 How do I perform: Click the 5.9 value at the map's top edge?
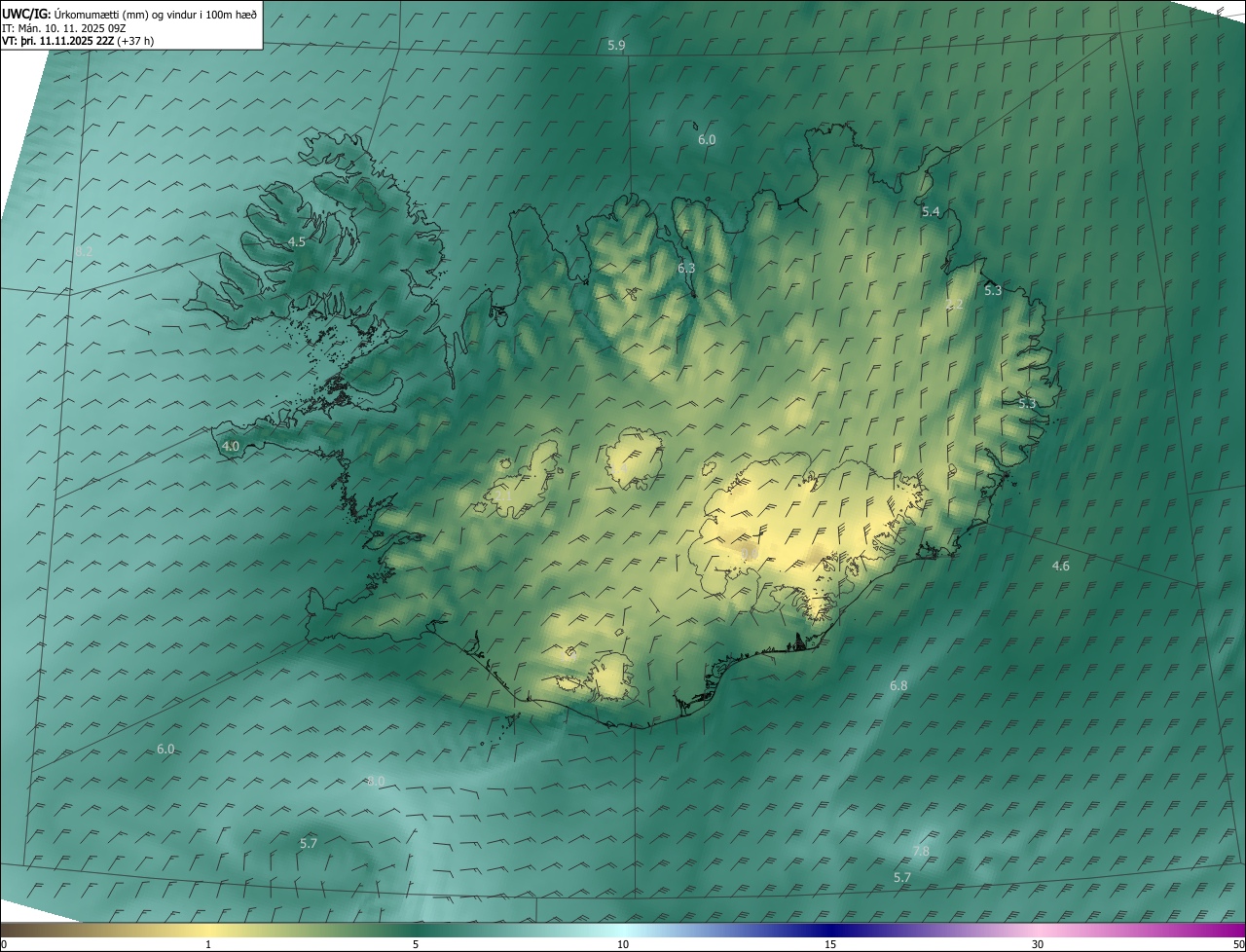[616, 46]
